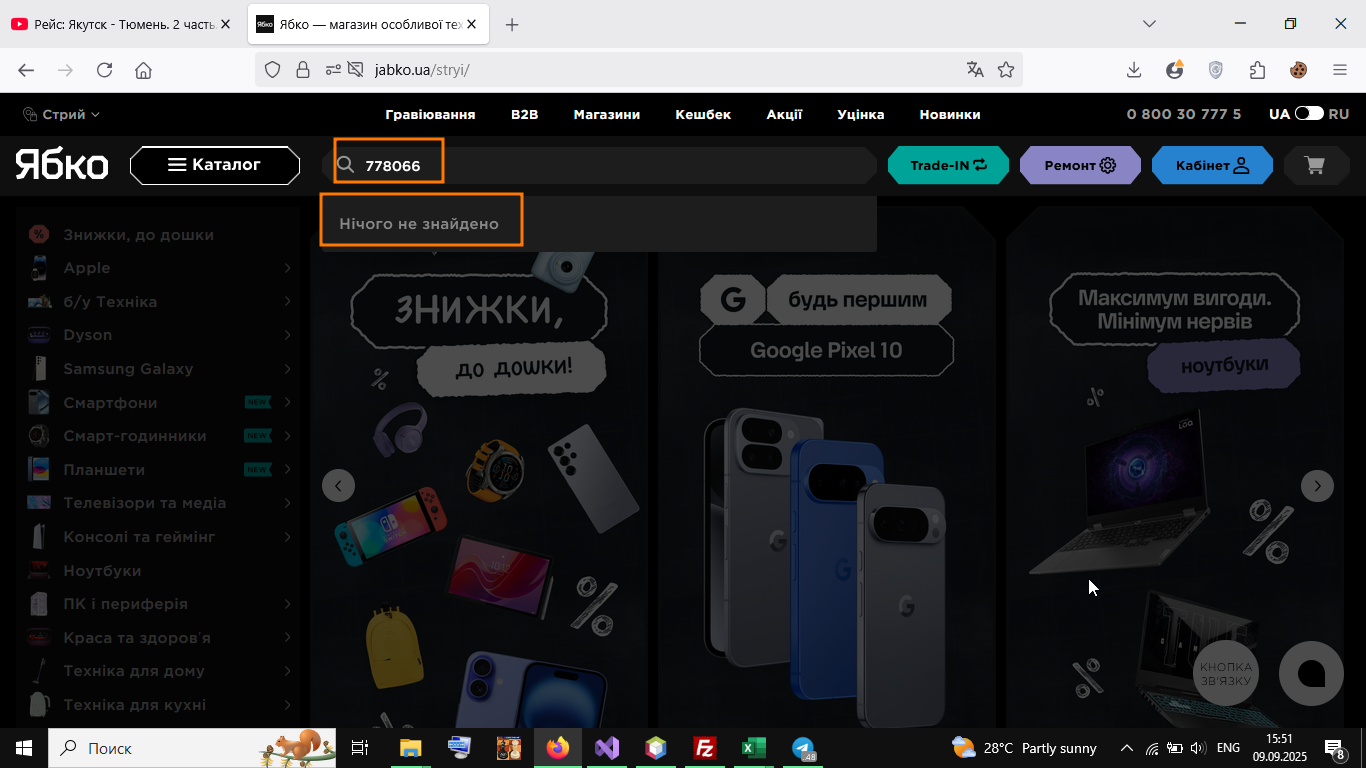Click the previous slide arrow on banner
This screenshot has width=1366, height=768.
tap(338, 486)
